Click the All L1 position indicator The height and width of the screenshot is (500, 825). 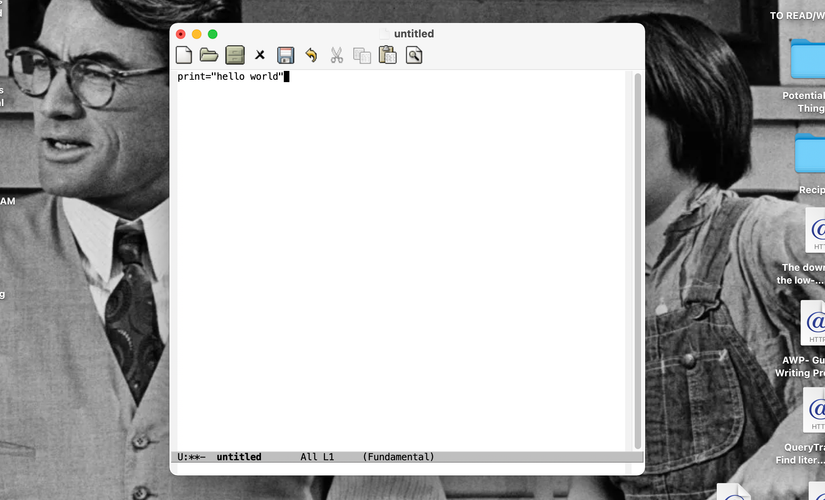pos(317,457)
